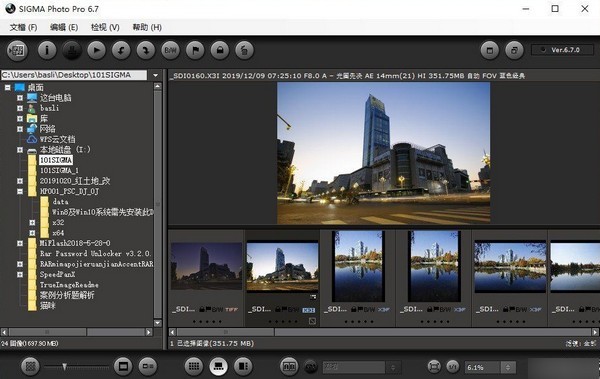
Task: Expand the 这台电脑 tree node
Action: point(20,98)
